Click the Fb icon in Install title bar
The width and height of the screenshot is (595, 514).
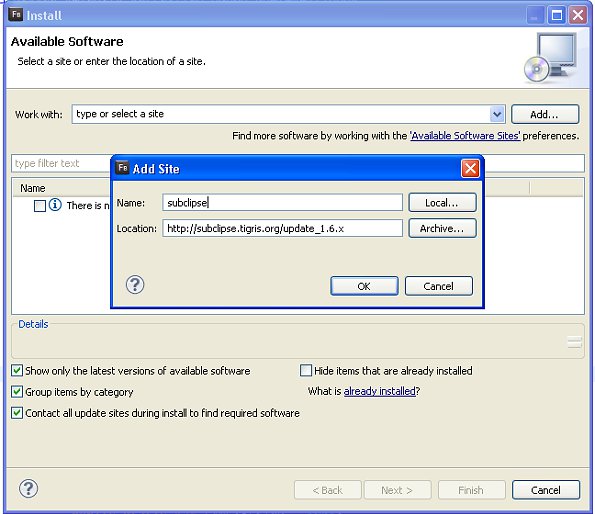click(x=16, y=15)
